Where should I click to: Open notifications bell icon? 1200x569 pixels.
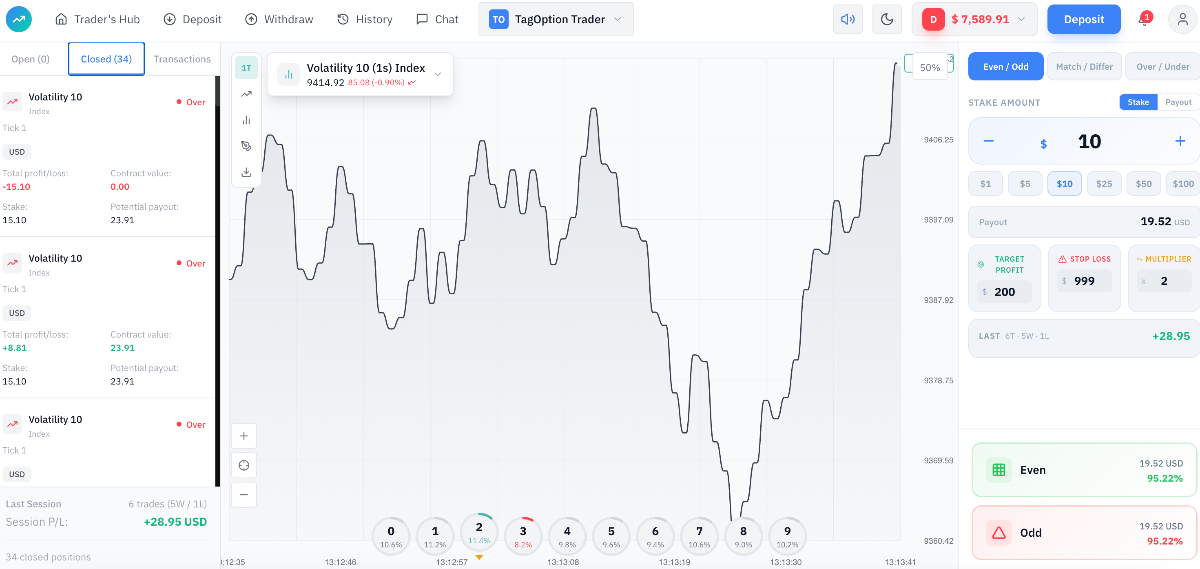click(1145, 19)
